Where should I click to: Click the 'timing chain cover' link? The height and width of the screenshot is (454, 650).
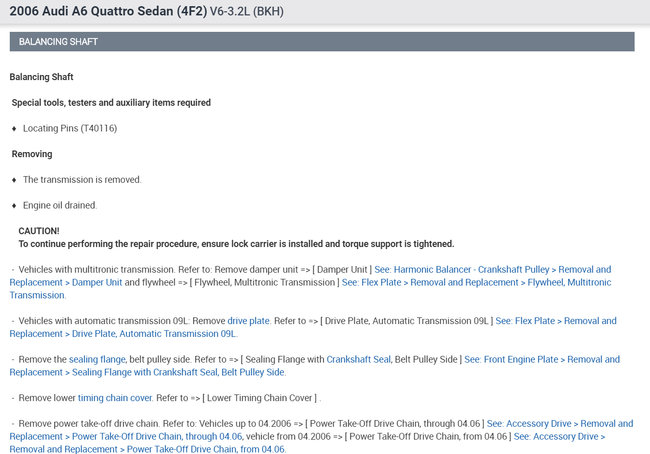(115, 398)
